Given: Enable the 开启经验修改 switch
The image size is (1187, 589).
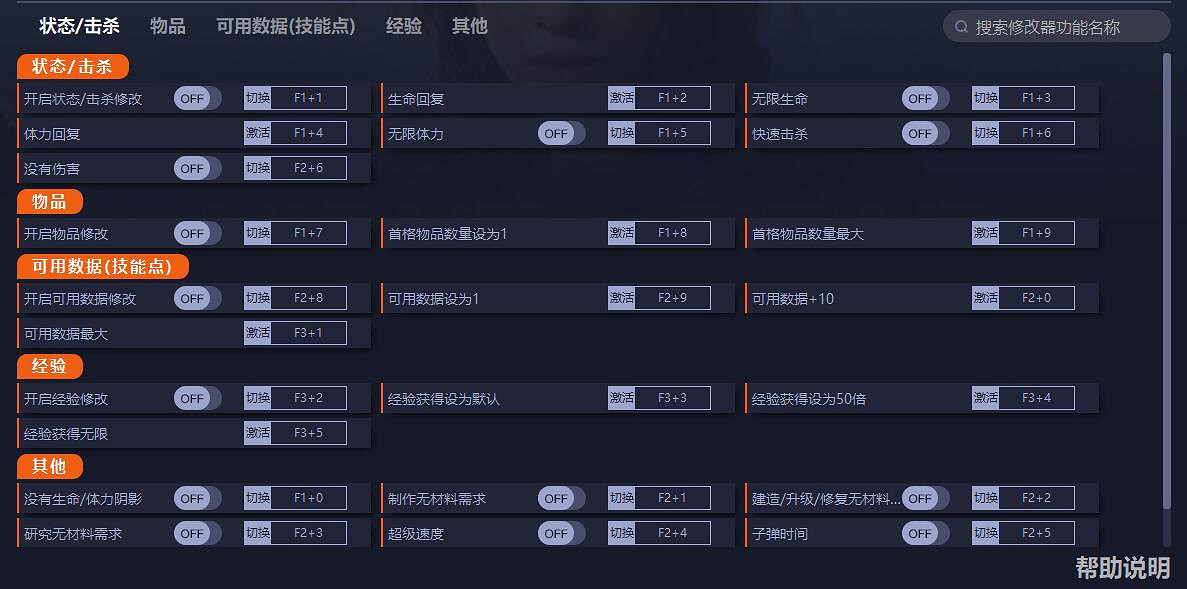Looking at the screenshot, I should (197, 397).
